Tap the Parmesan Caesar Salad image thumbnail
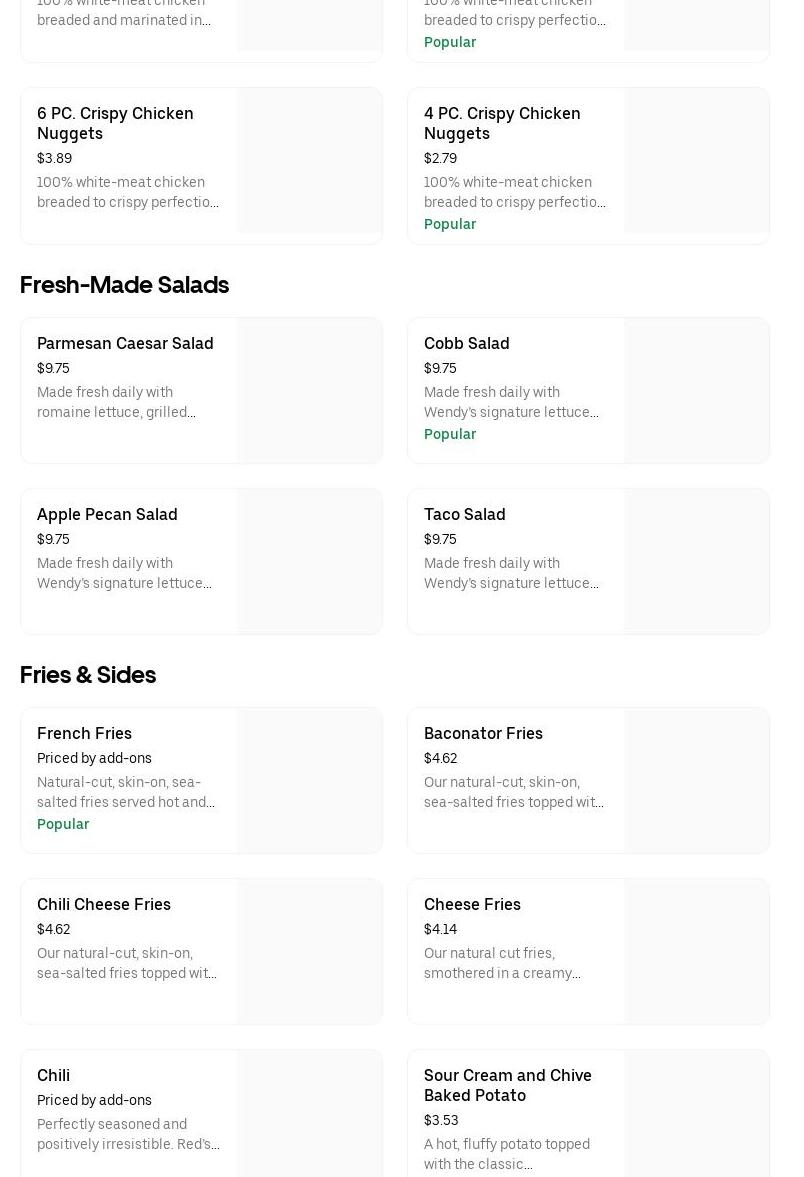 309,391
